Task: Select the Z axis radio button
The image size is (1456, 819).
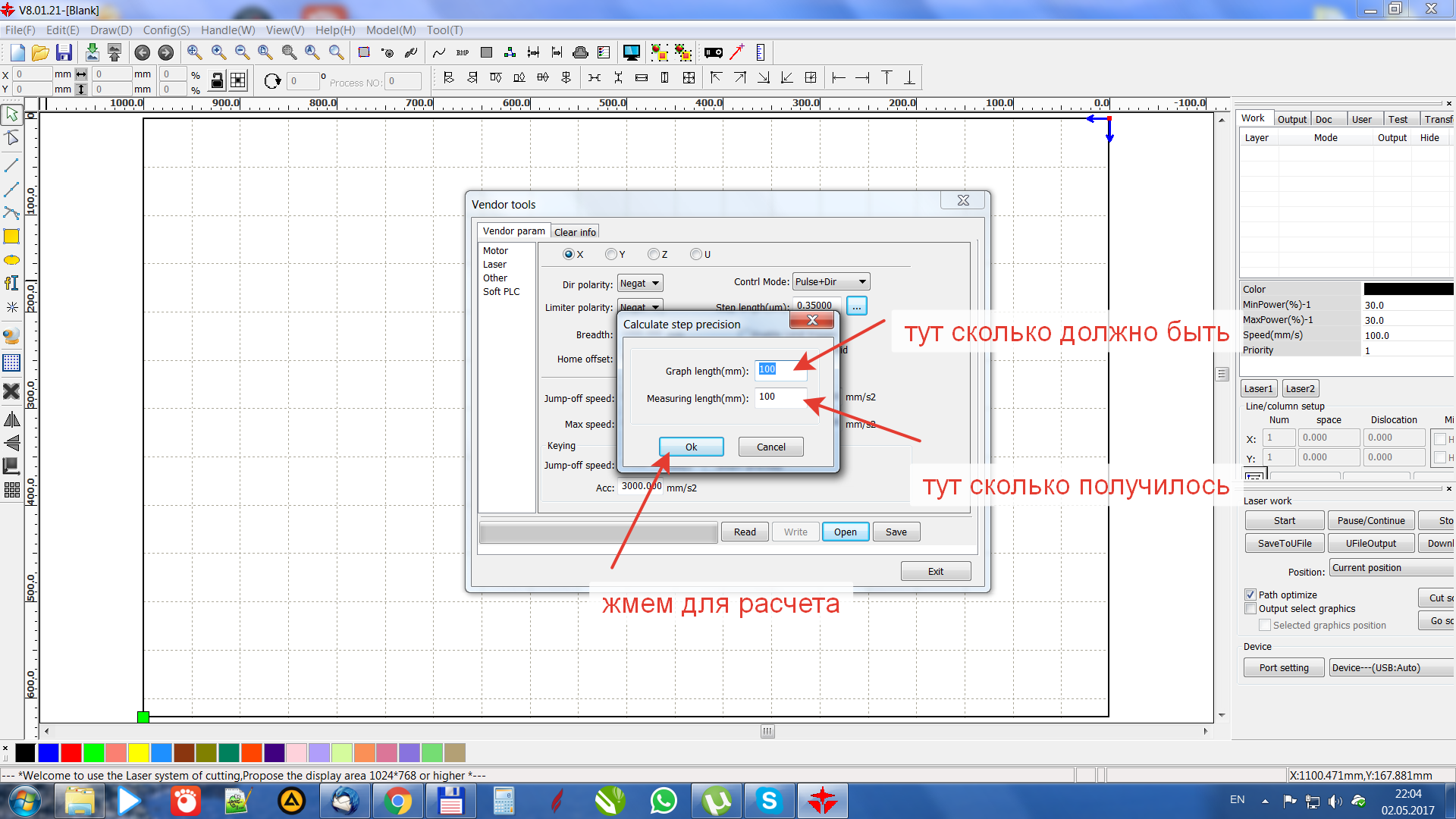Action: 653,255
